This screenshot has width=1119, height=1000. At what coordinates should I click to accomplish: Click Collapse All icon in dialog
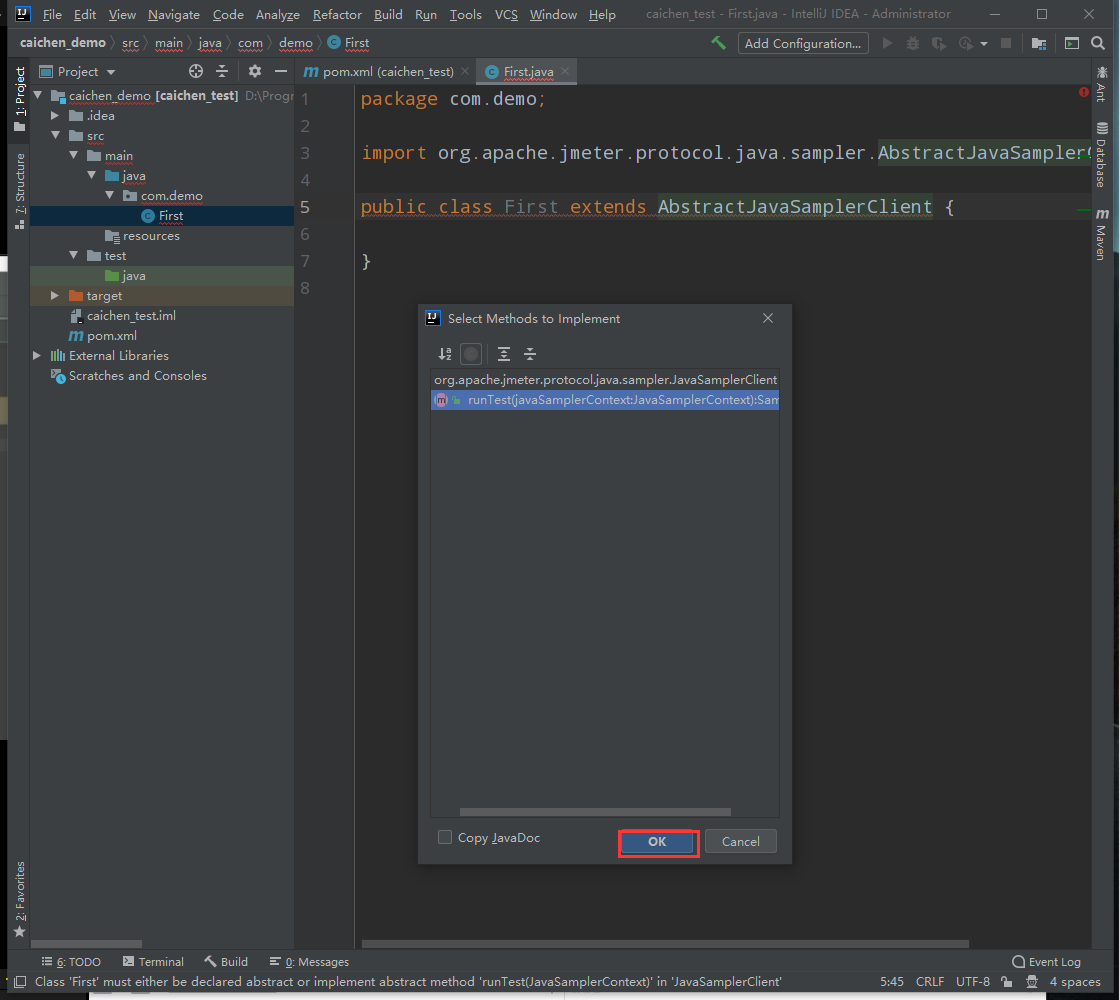pos(530,353)
